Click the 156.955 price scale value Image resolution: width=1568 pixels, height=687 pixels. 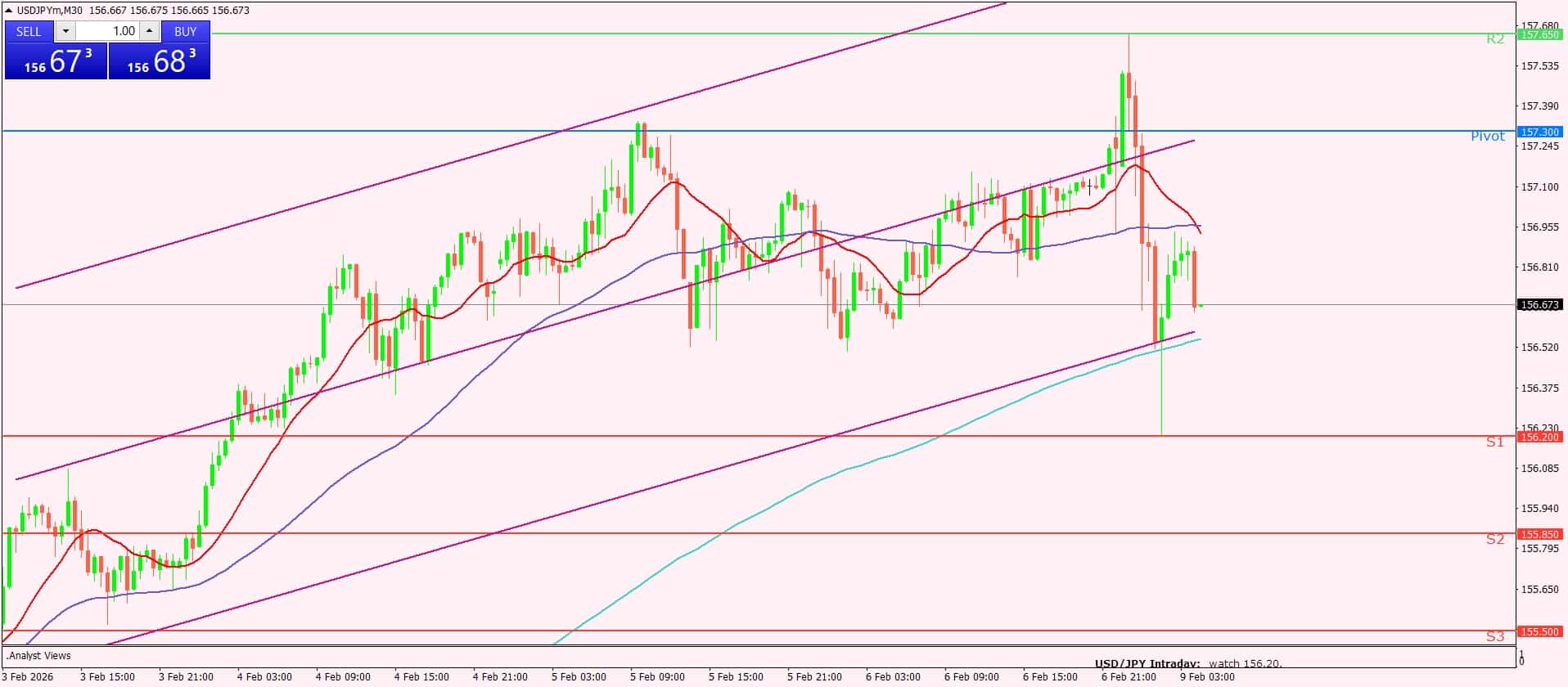pyautogui.click(x=1539, y=227)
